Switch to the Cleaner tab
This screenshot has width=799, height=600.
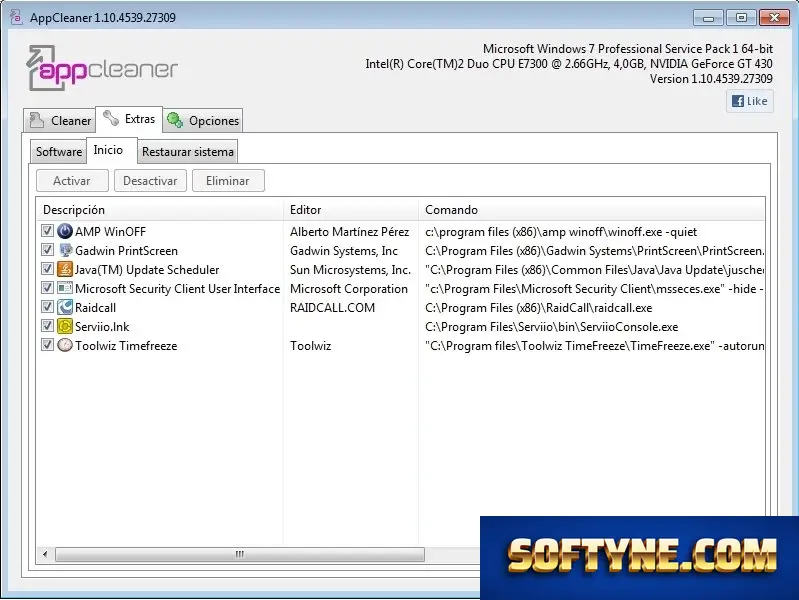coord(60,120)
